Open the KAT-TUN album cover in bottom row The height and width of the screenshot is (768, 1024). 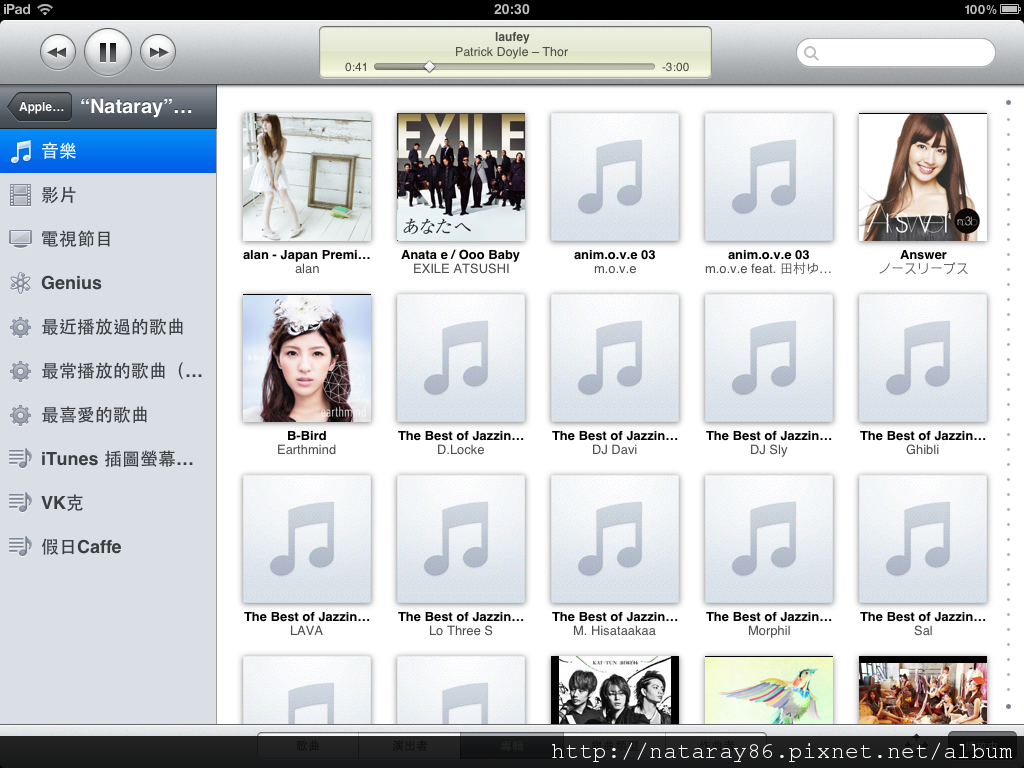(615, 690)
